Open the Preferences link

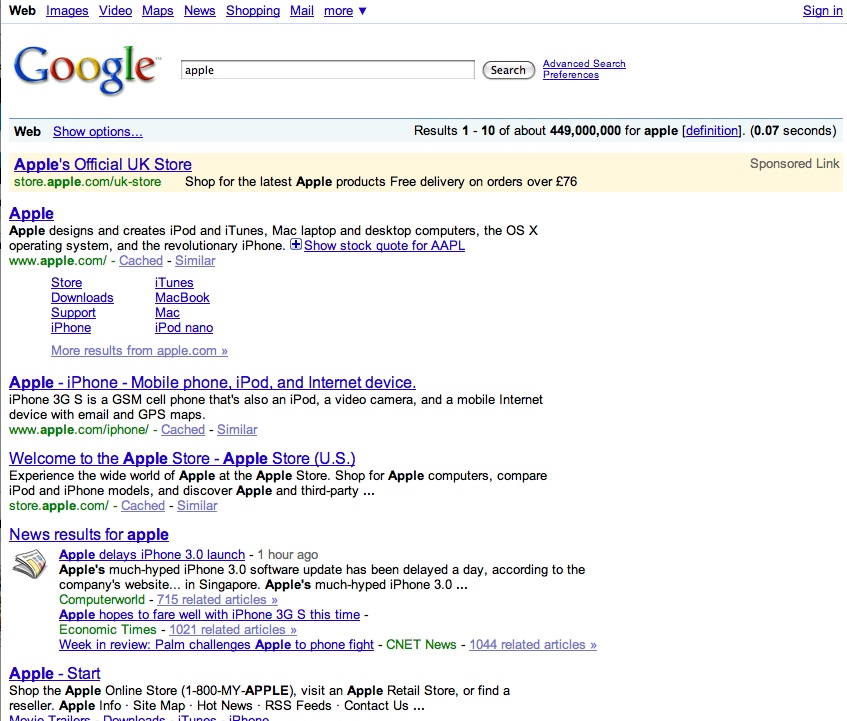pos(571,75)
